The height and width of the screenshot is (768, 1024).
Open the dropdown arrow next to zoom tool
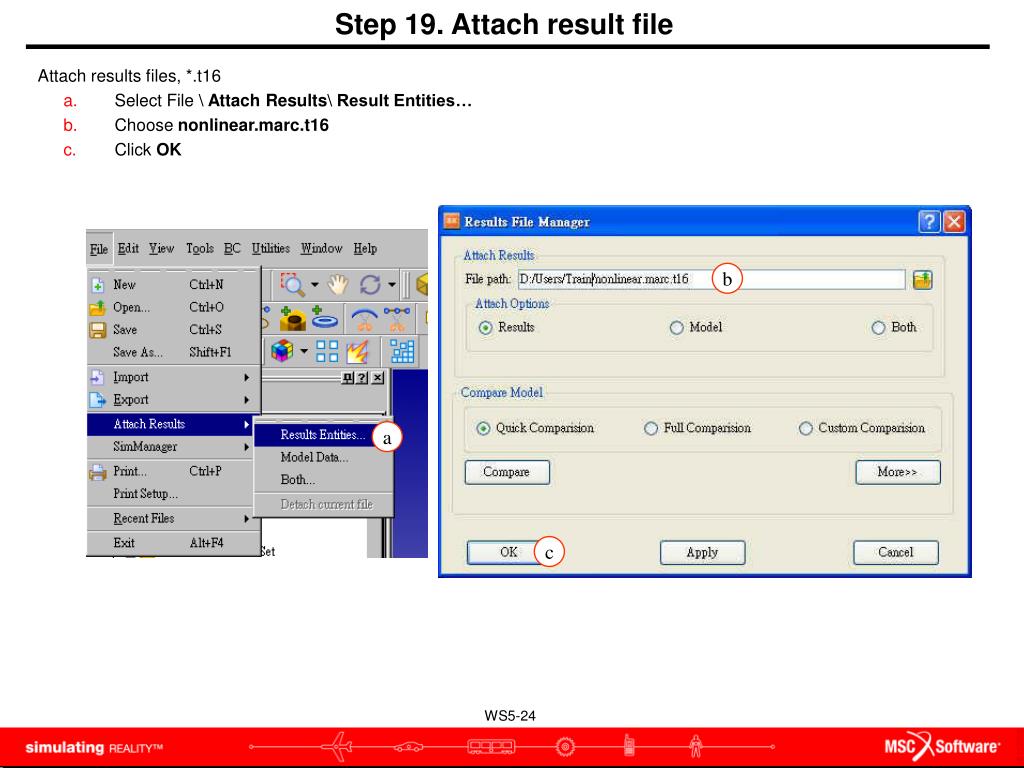pos(314,285)
